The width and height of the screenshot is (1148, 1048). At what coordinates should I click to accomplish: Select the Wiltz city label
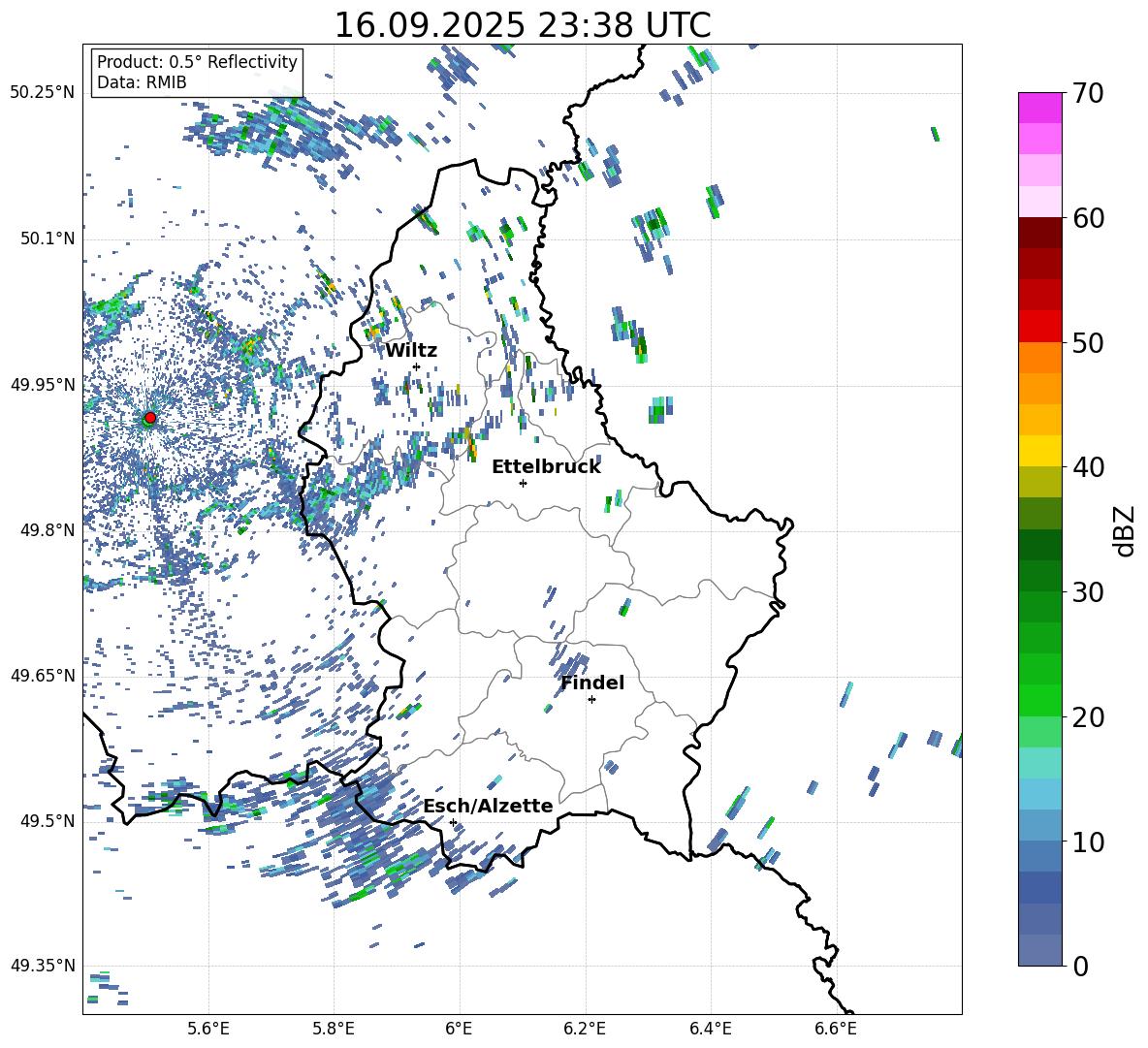click(411, 351)
